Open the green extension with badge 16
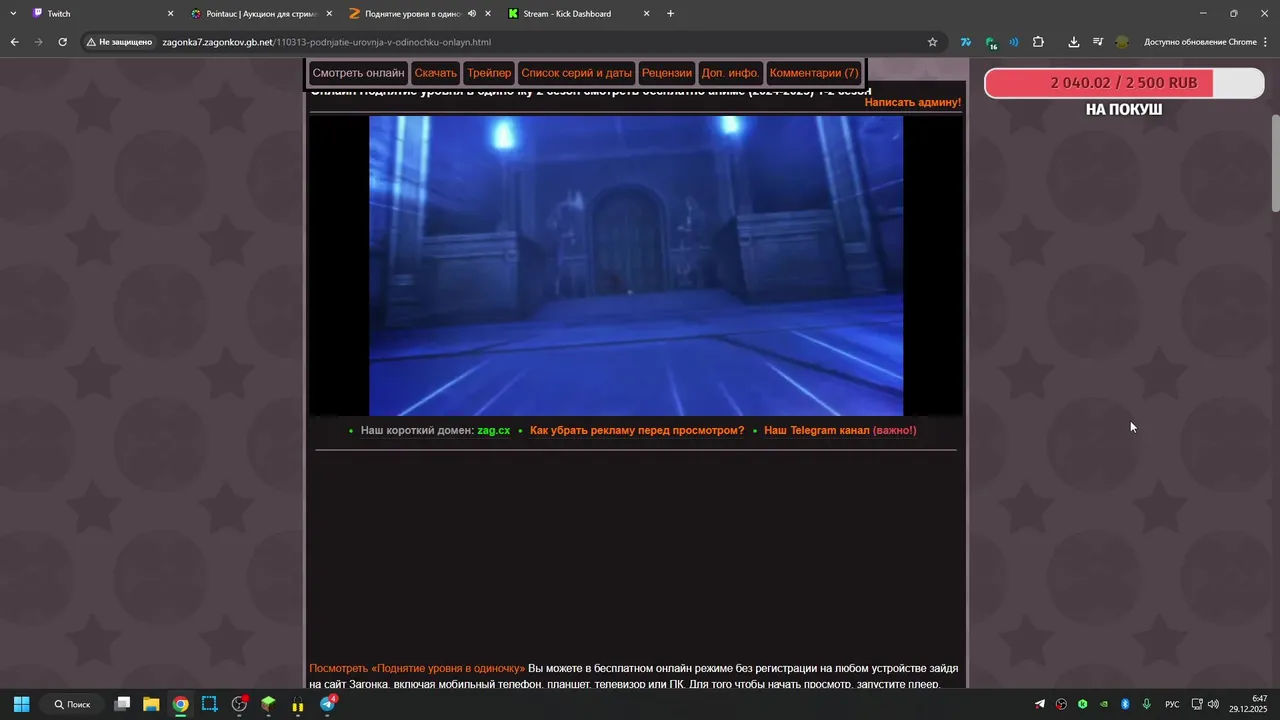Screen dimensions: 1280x720 (990, 42)
